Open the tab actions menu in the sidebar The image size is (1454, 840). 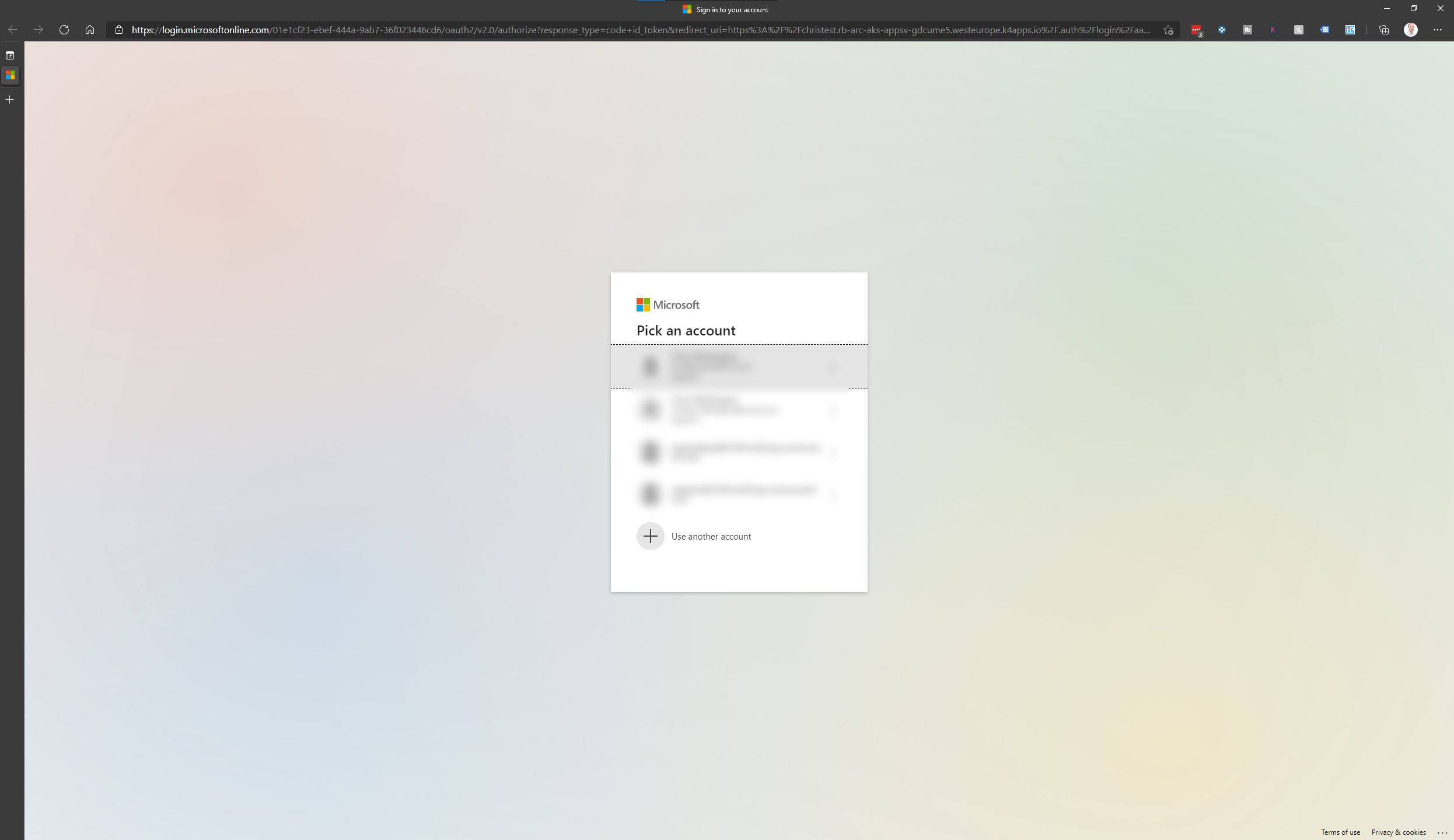(10, 55)
